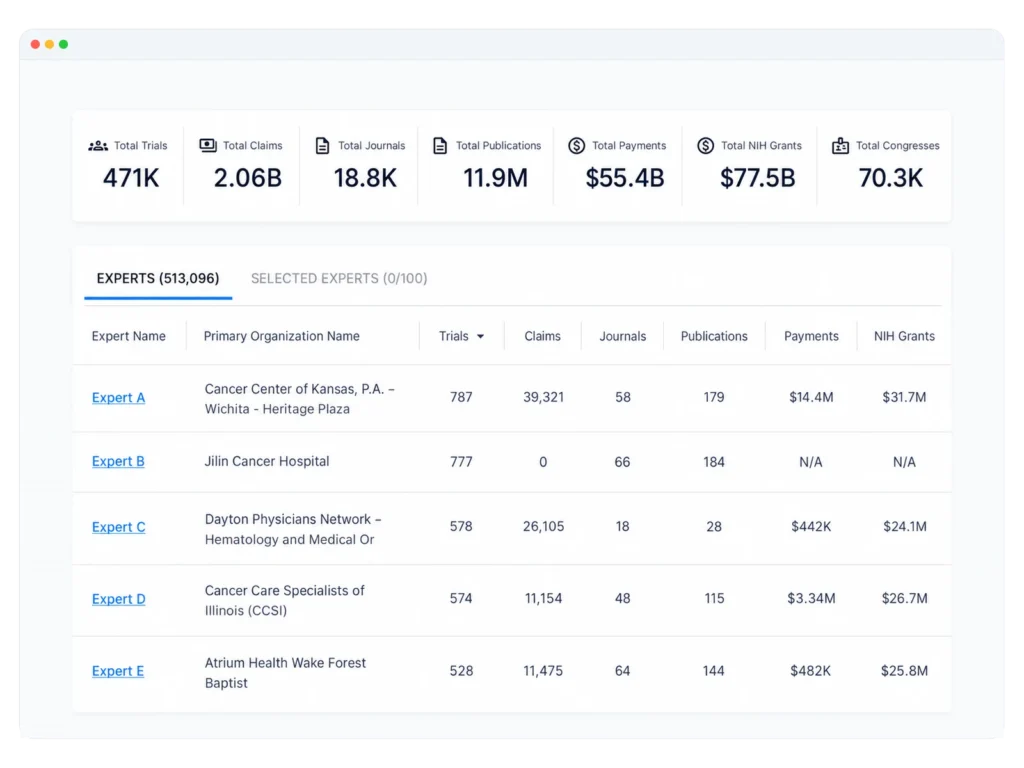Click the 11,475 claims value
This screenshot has height=768, width=1024.
pos(543,671)
